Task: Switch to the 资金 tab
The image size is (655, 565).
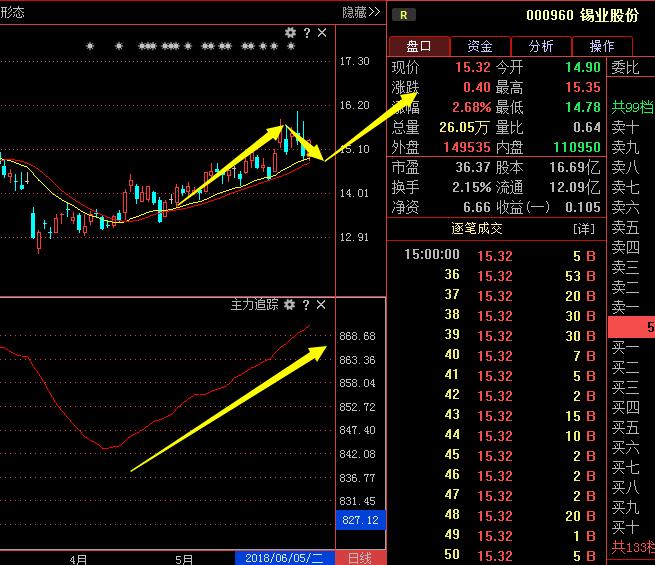Action: coord(479,46)
